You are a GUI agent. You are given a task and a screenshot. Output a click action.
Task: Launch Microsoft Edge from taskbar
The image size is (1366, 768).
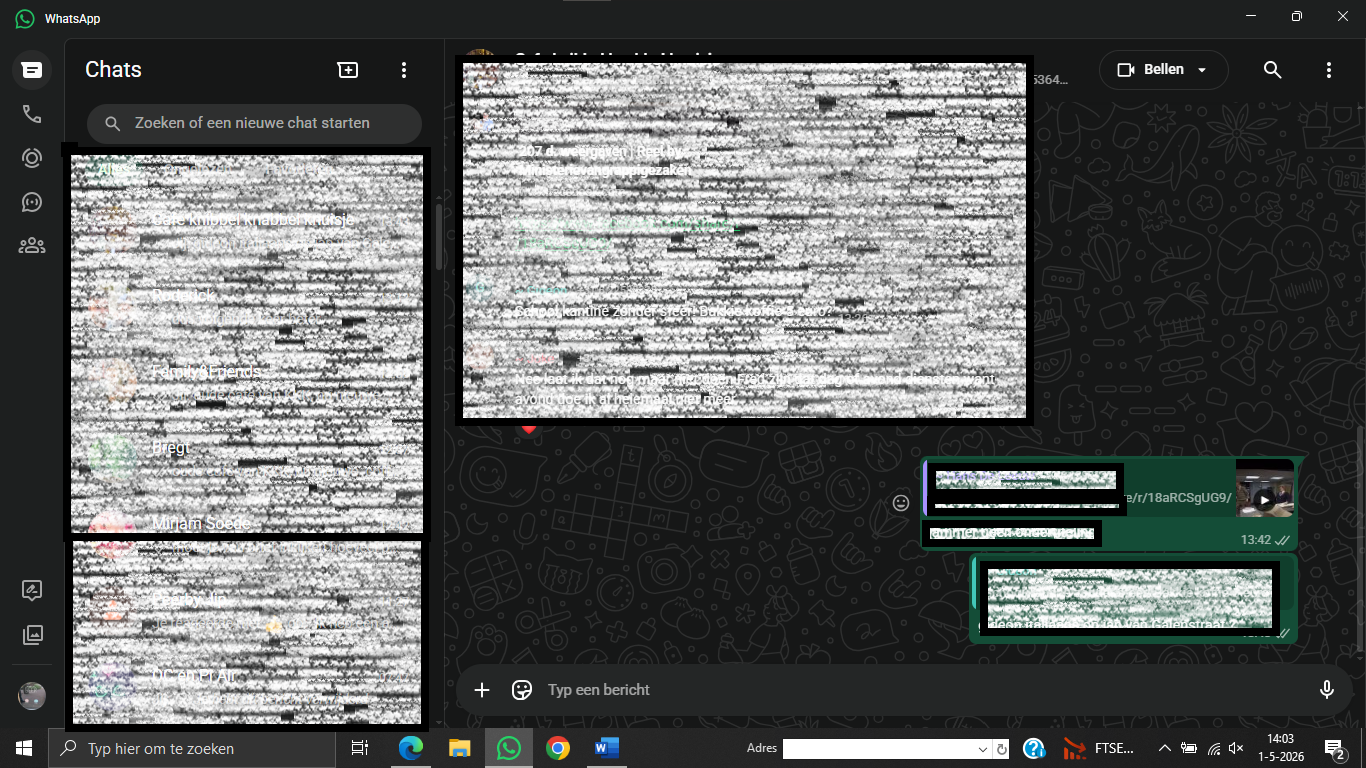pos(411,748)
